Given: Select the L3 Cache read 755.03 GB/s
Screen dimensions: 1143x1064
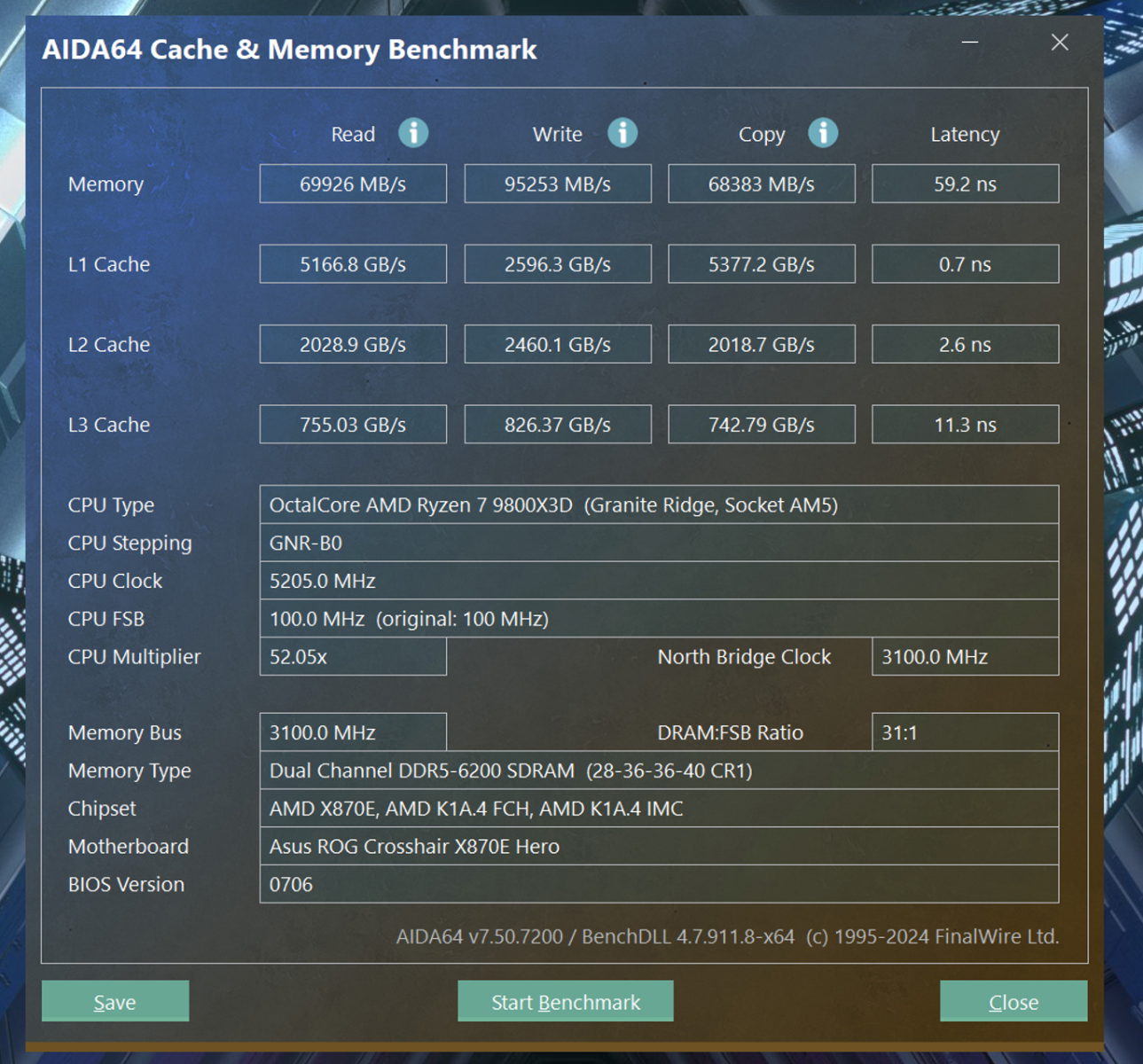Looking at the screenshot, I should 353,425.
